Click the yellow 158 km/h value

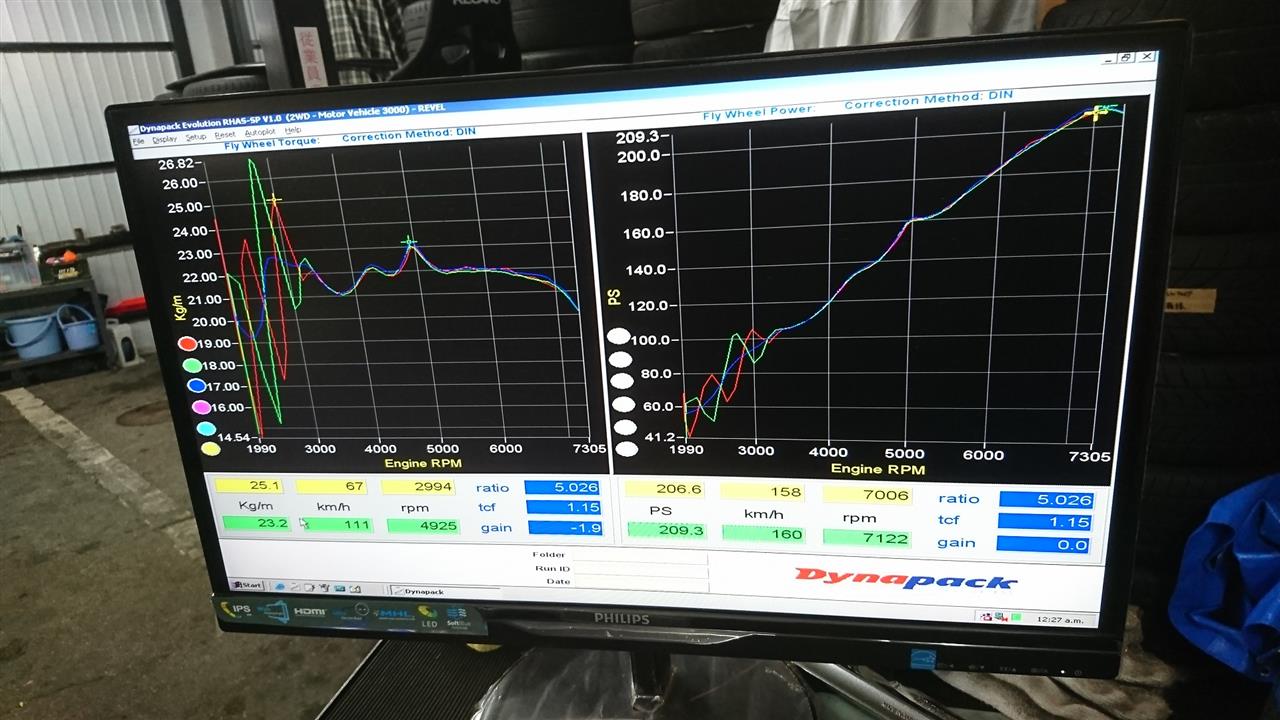[761, 492]
